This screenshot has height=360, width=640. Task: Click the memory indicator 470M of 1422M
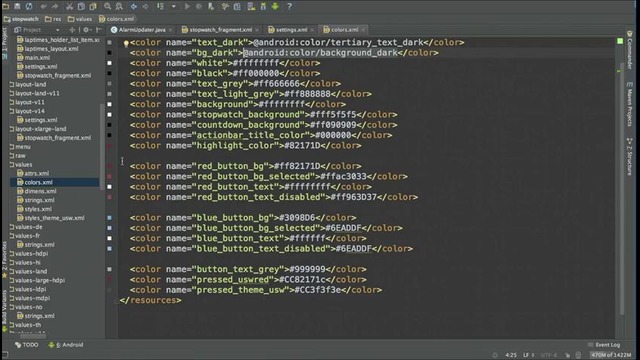pyautogui.click(x=611, y=355)
